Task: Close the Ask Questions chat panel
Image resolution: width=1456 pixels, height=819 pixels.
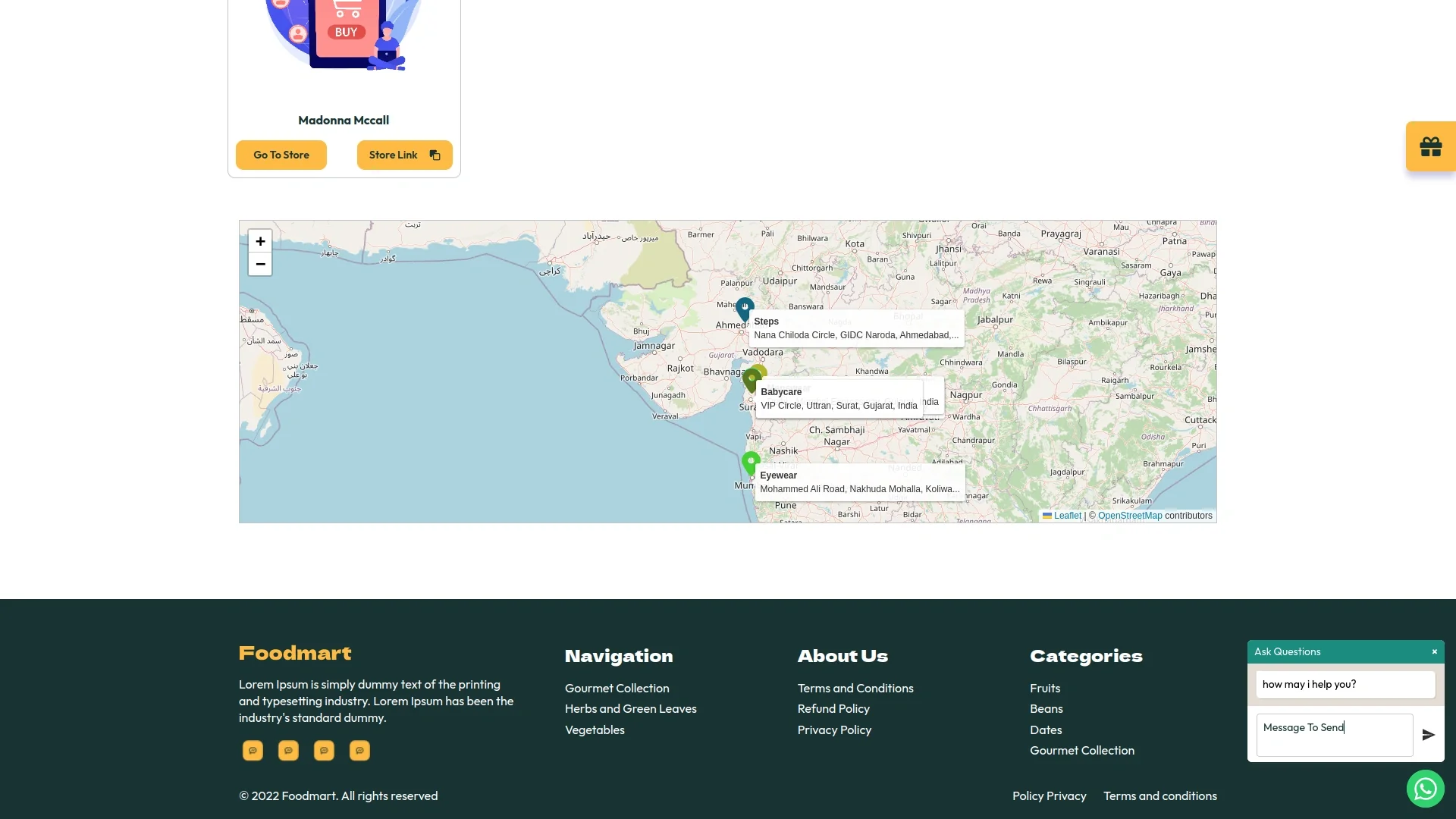Action: (x=1434, y=652)
